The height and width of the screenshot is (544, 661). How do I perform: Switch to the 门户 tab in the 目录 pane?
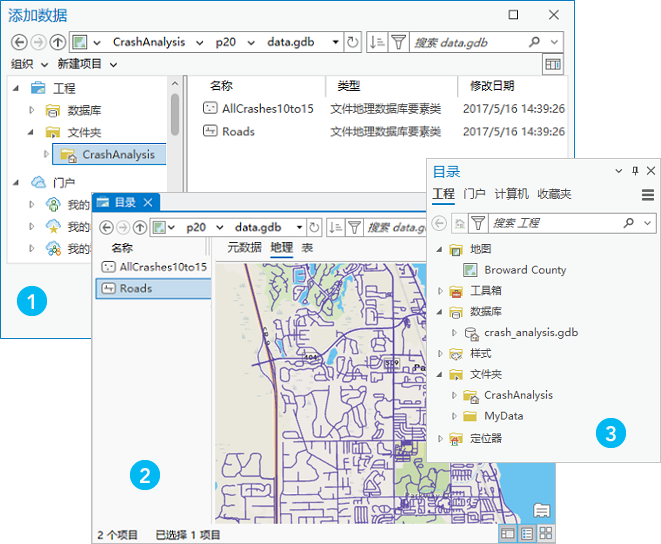coord(474,194)
